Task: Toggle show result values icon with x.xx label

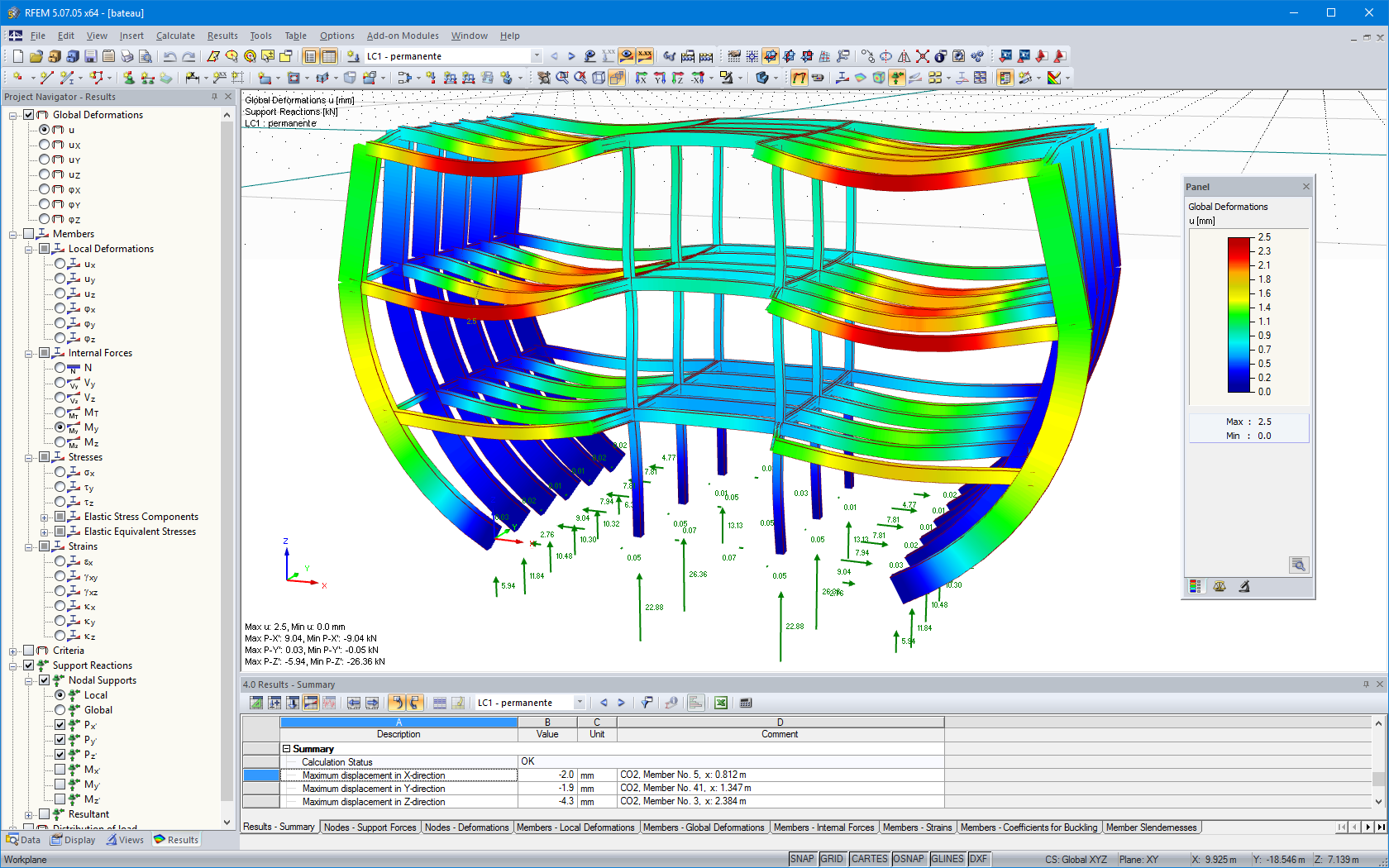Action: coord(645,56)
